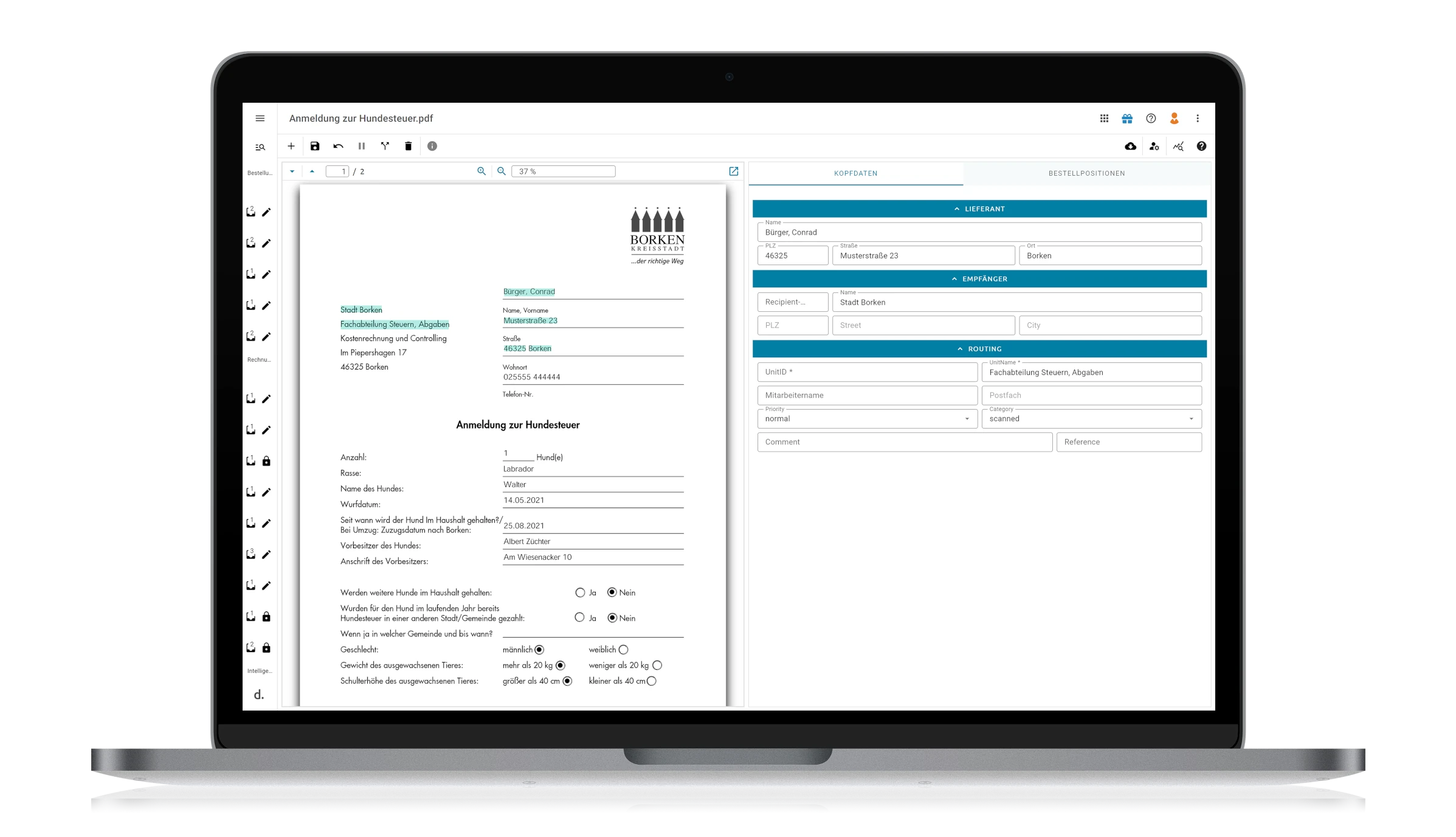
Task: Click the zoom out magnifier button
Action: coord(502,172)
